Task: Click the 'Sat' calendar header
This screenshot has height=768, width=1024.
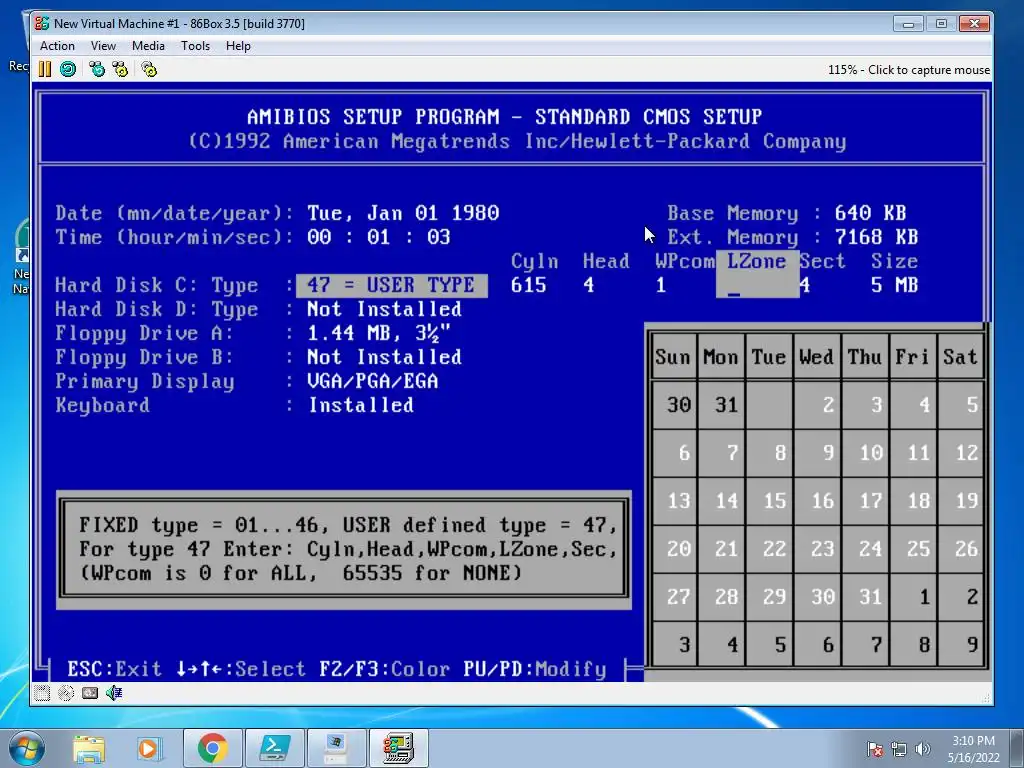Action: click(x=960, y=357)
